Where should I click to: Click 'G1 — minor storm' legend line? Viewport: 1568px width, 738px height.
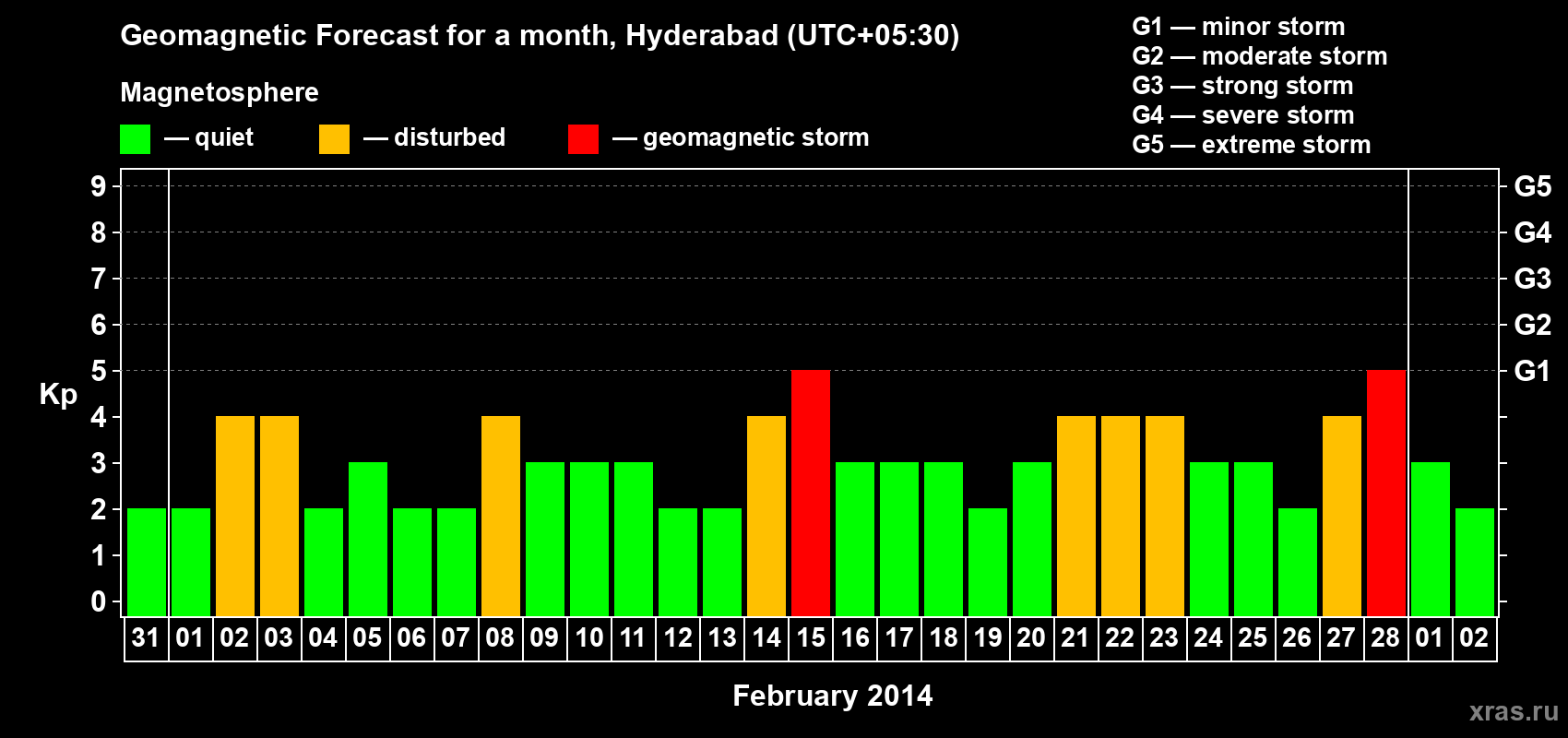1239,27
